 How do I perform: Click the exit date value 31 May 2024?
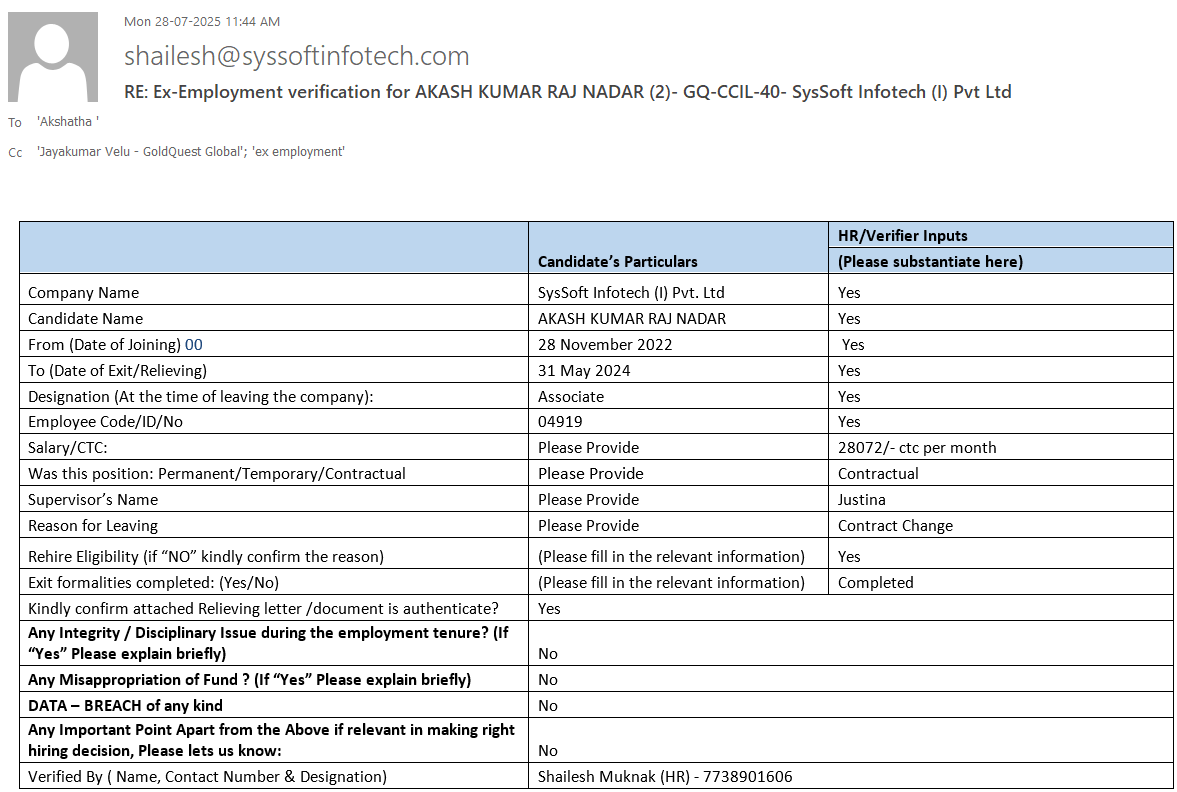coord(584,371)
